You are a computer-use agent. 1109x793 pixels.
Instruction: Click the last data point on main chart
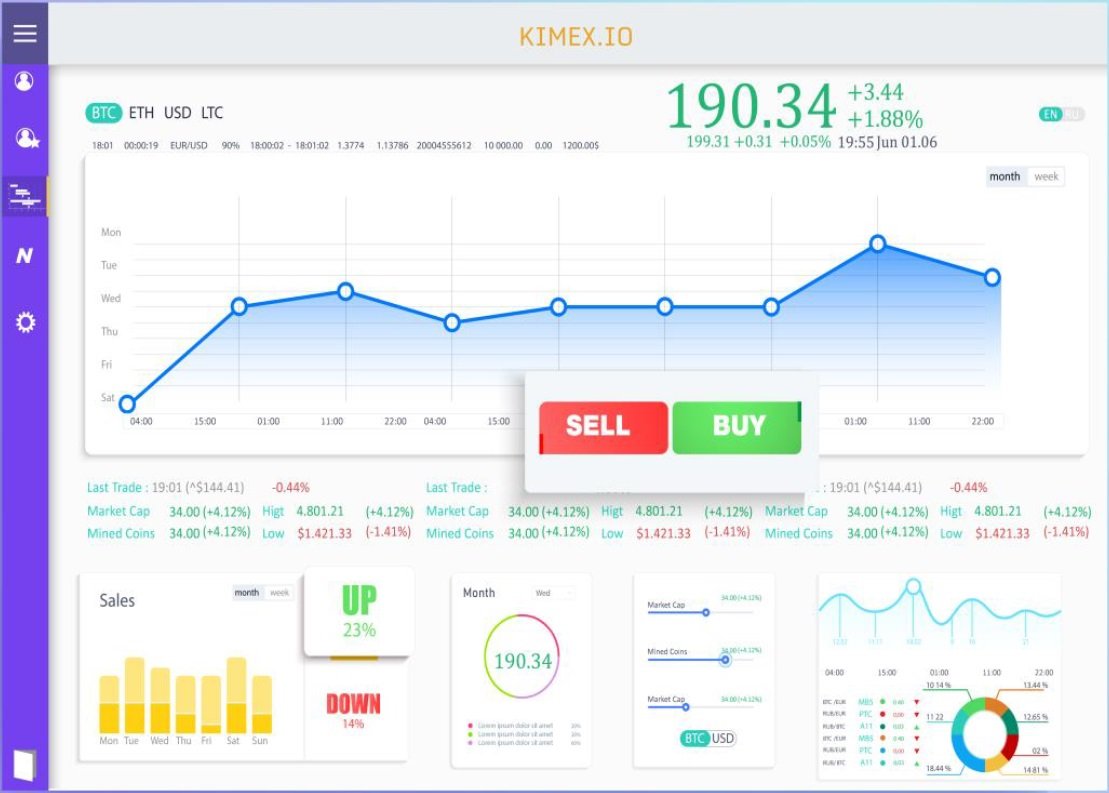992,277
